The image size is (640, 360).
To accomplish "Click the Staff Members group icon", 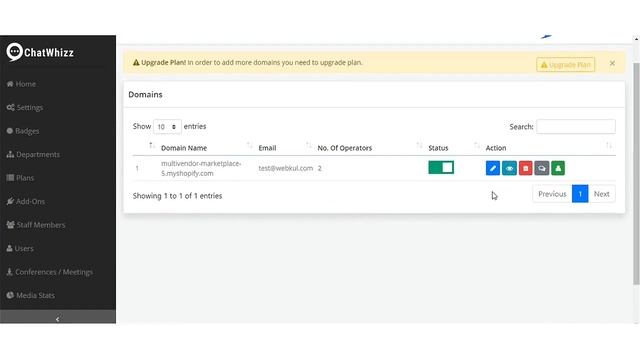I will [x=11, y=224].
